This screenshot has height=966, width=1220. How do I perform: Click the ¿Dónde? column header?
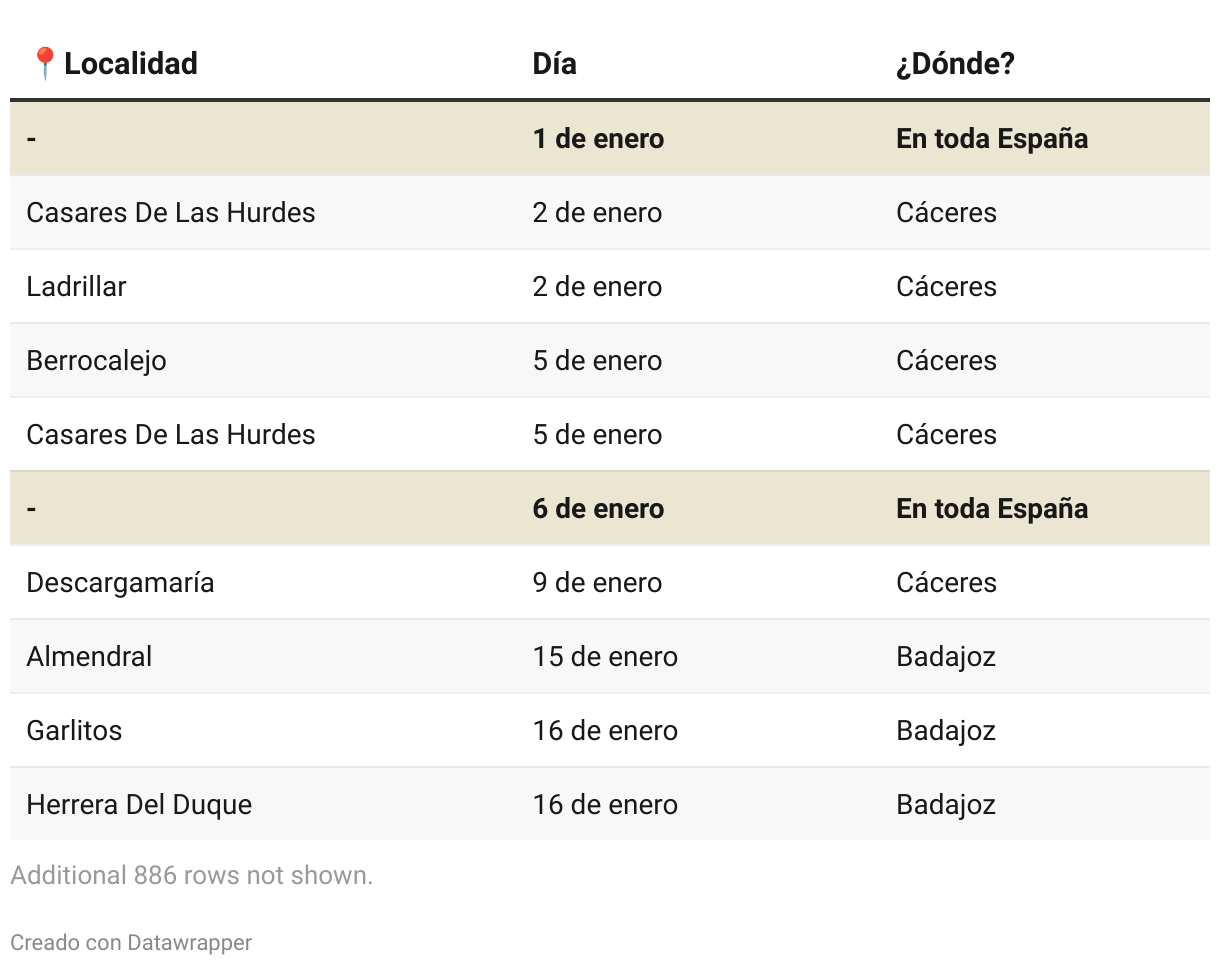[x=955, y=64]
